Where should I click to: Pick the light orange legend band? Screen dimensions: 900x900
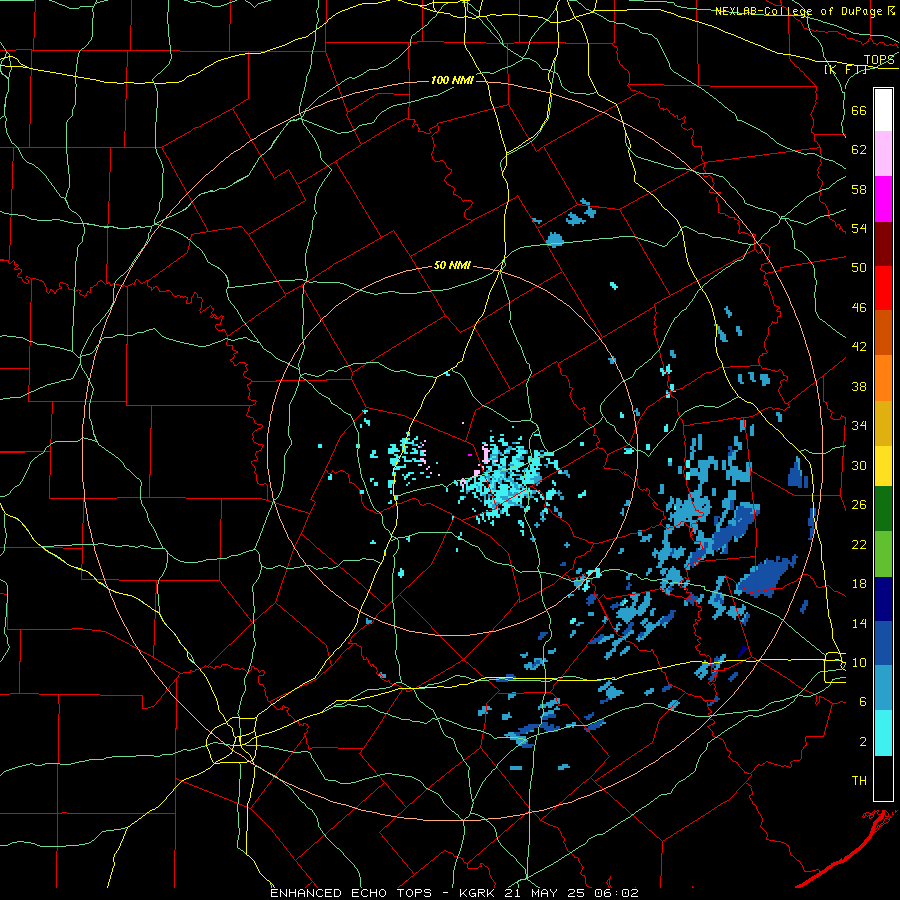pos(883,378)
